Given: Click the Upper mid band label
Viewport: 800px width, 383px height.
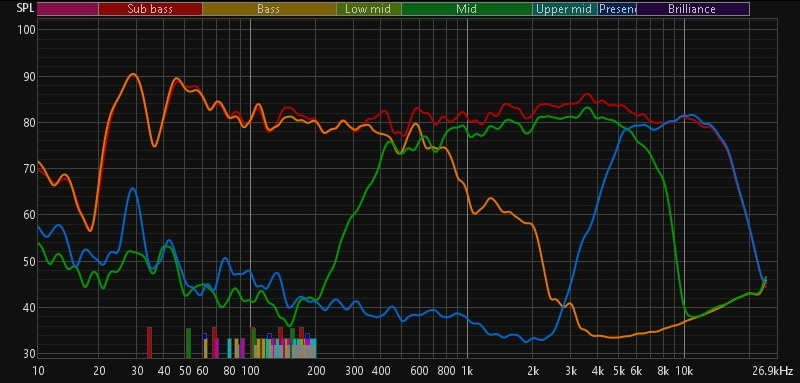Looking at the screenshot, I should tap(565, 9).
